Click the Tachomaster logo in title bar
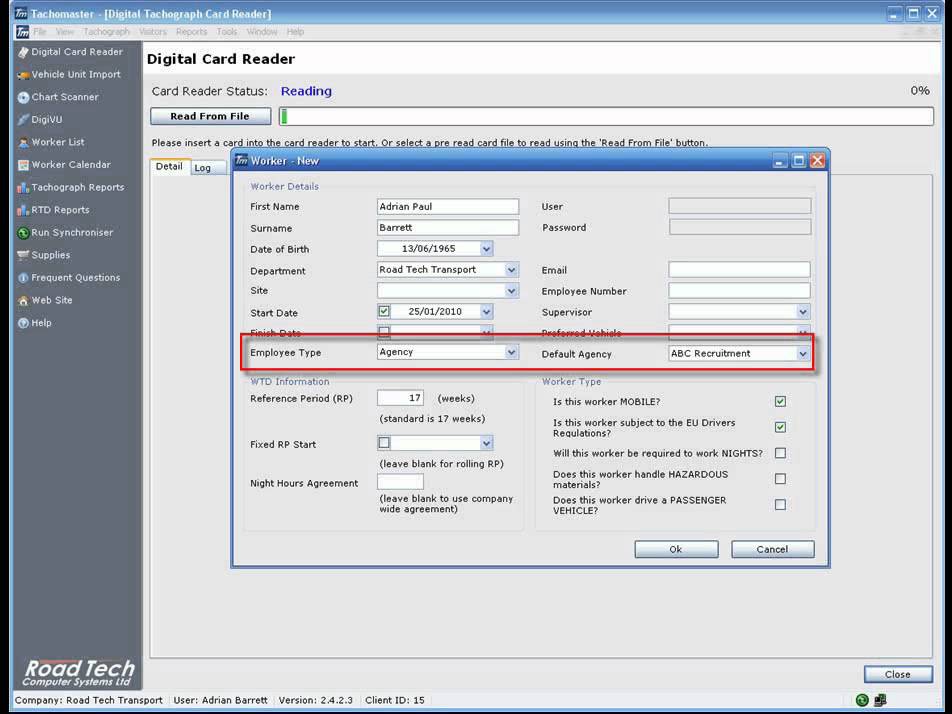Screen dimensions: 952x714 (21, 13)
